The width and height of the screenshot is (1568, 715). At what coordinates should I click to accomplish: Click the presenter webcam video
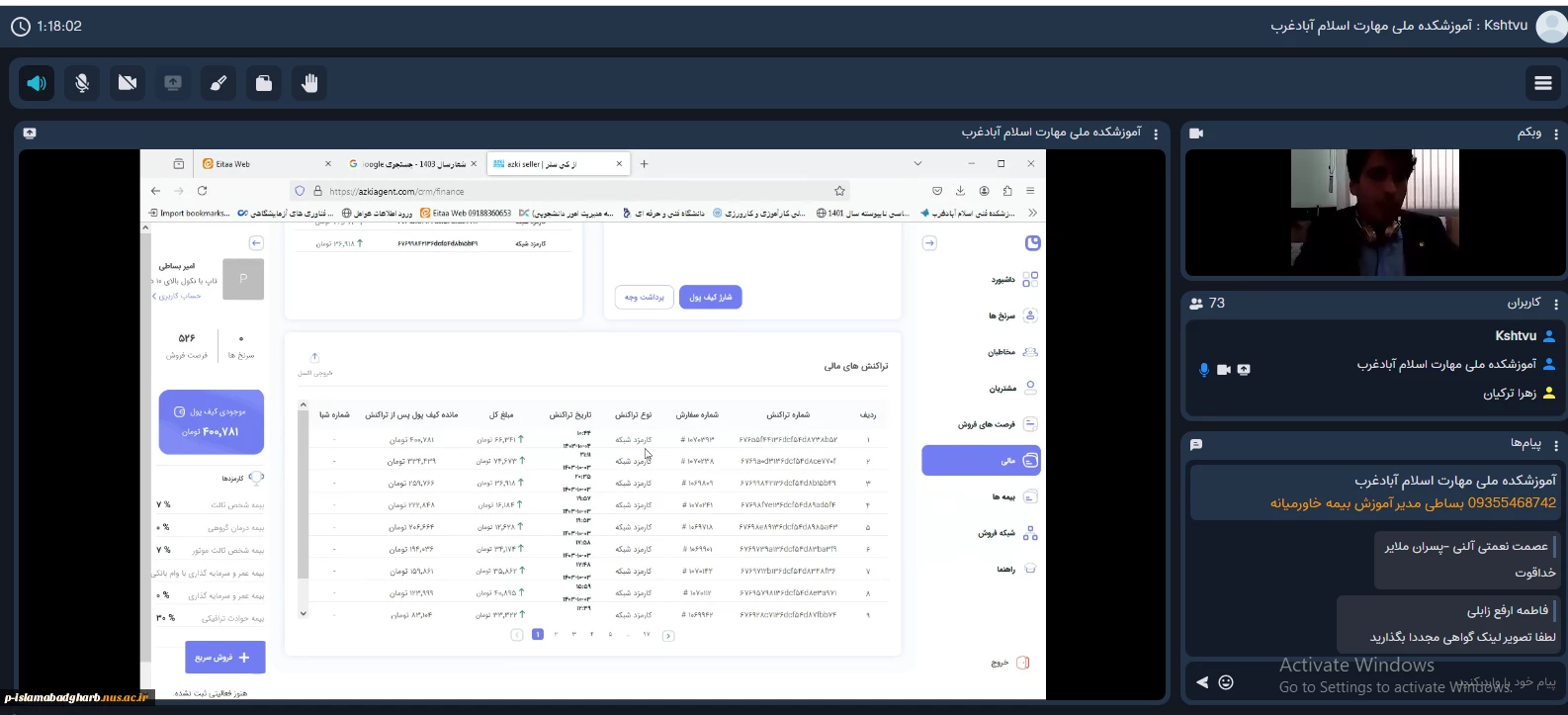tap(1375, 212)
